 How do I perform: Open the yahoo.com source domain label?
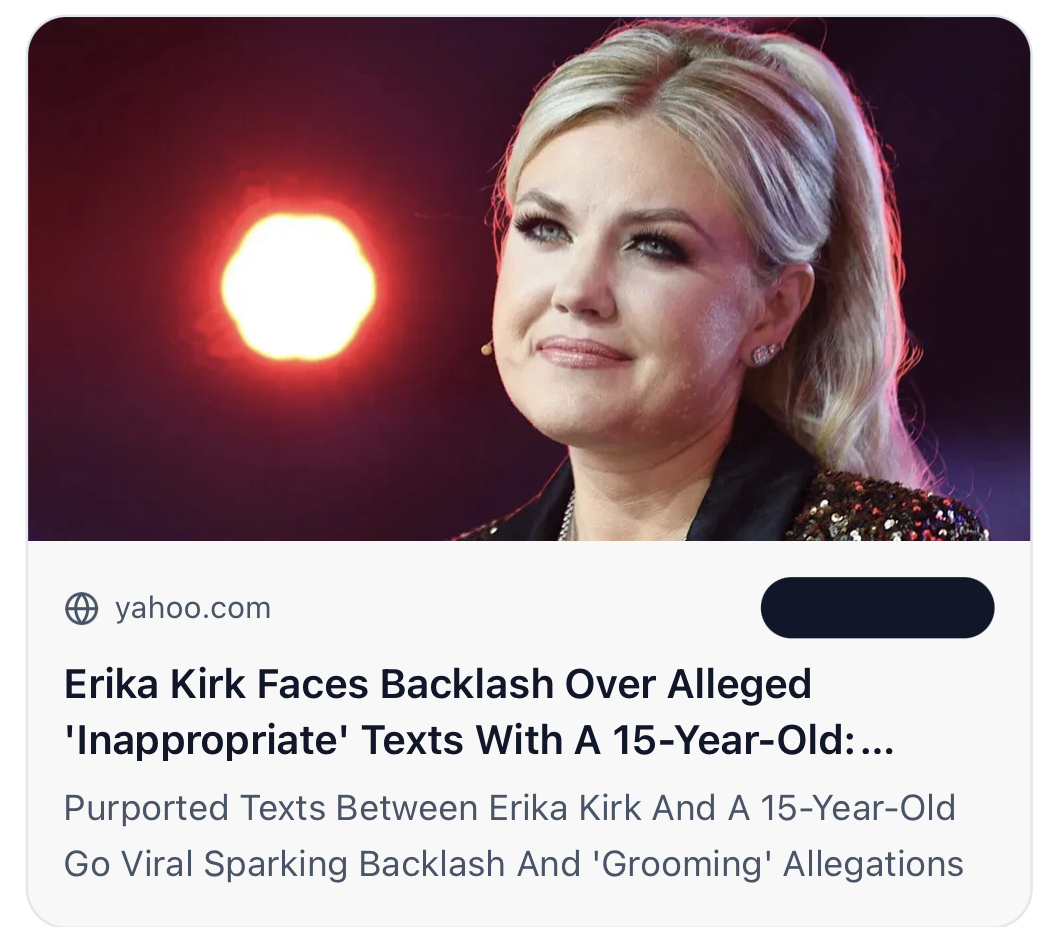point(193,608)
